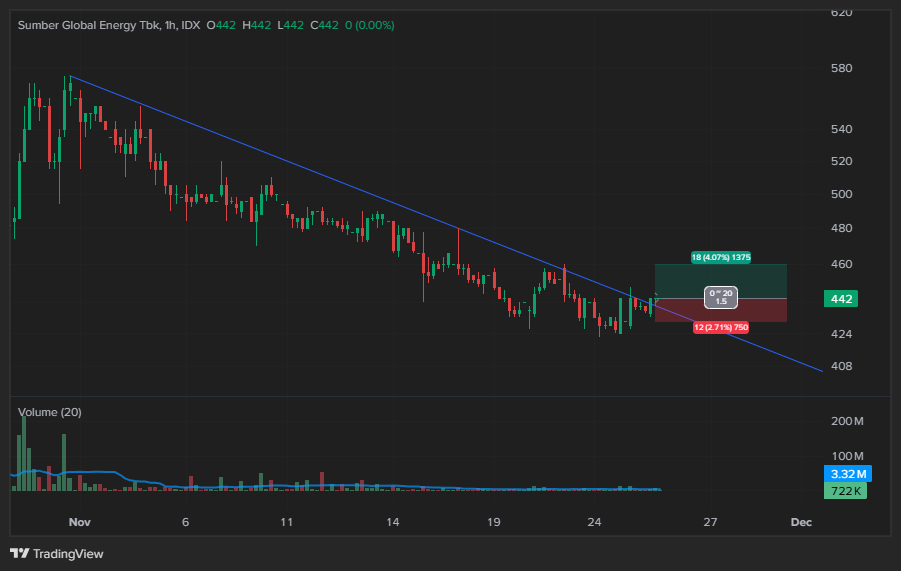Select the Volume (20) indicator label
901x571 pixels.
tap(49, 412)
